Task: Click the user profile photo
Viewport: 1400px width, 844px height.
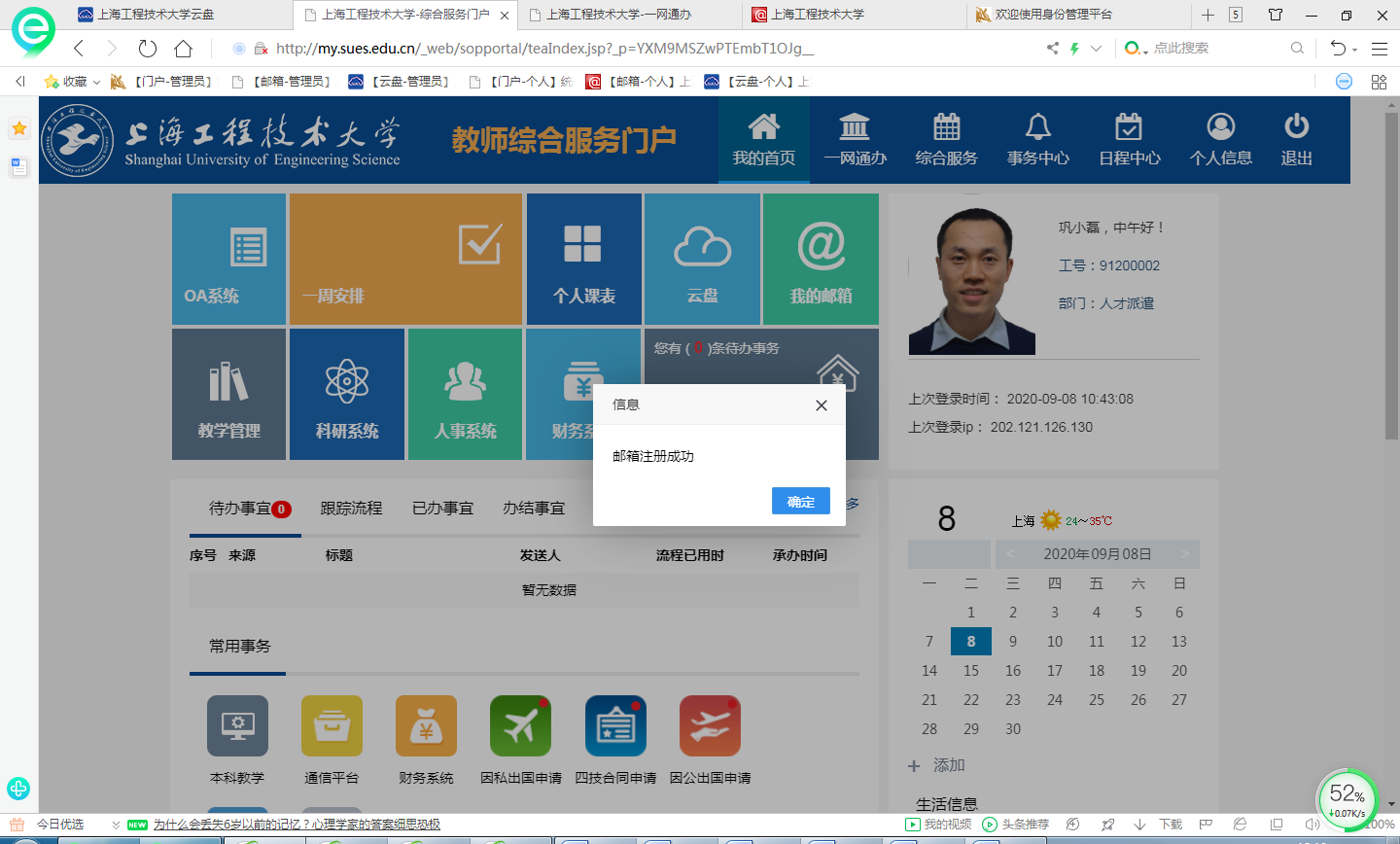Action: point(972,282)
